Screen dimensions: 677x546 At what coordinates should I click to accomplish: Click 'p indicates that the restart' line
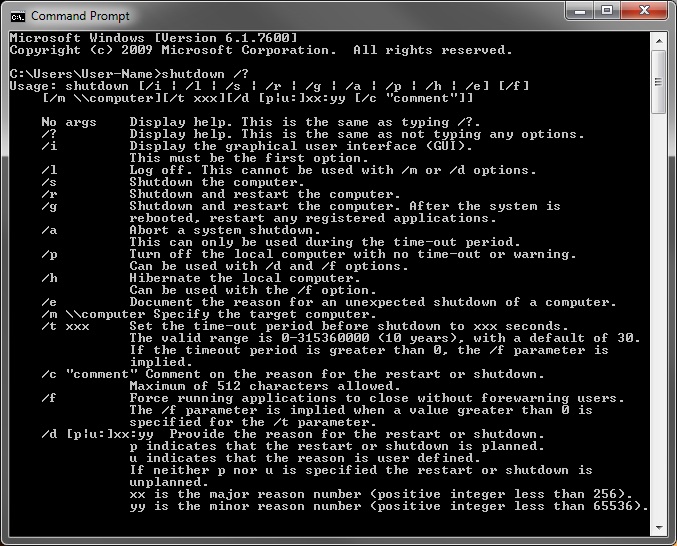(x=337, y=446)
